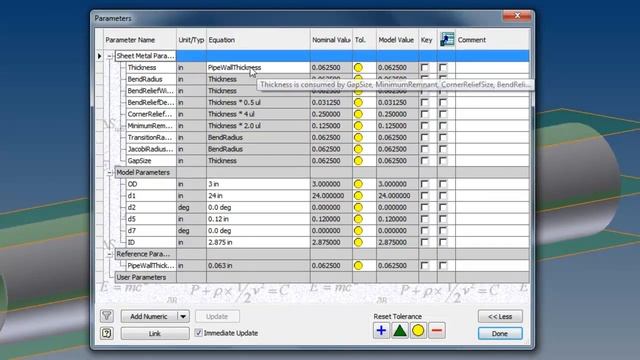Viewport: 640px width, 360px height.
Task: Edit the Thickness equation PipeWallThickness field
Action: click(x=258, y=67)
